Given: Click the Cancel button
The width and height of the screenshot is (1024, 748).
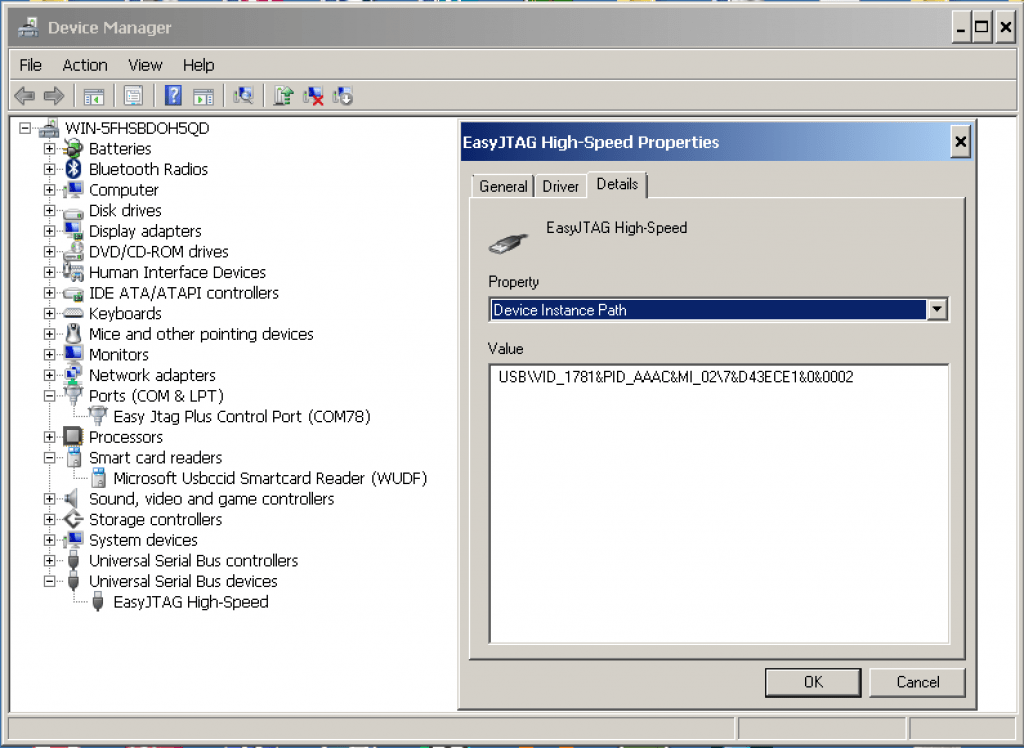Looking at the screenshot, I should pos(916,682).
